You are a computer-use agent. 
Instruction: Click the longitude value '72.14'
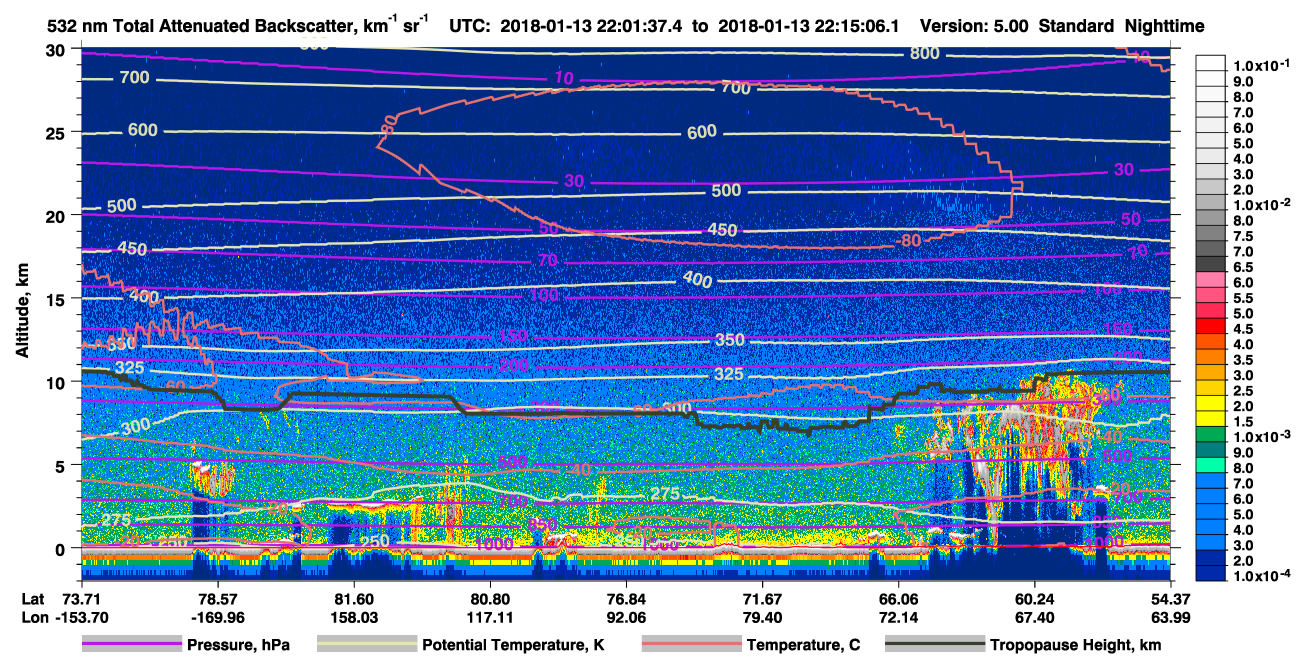(x=898, y=617)
